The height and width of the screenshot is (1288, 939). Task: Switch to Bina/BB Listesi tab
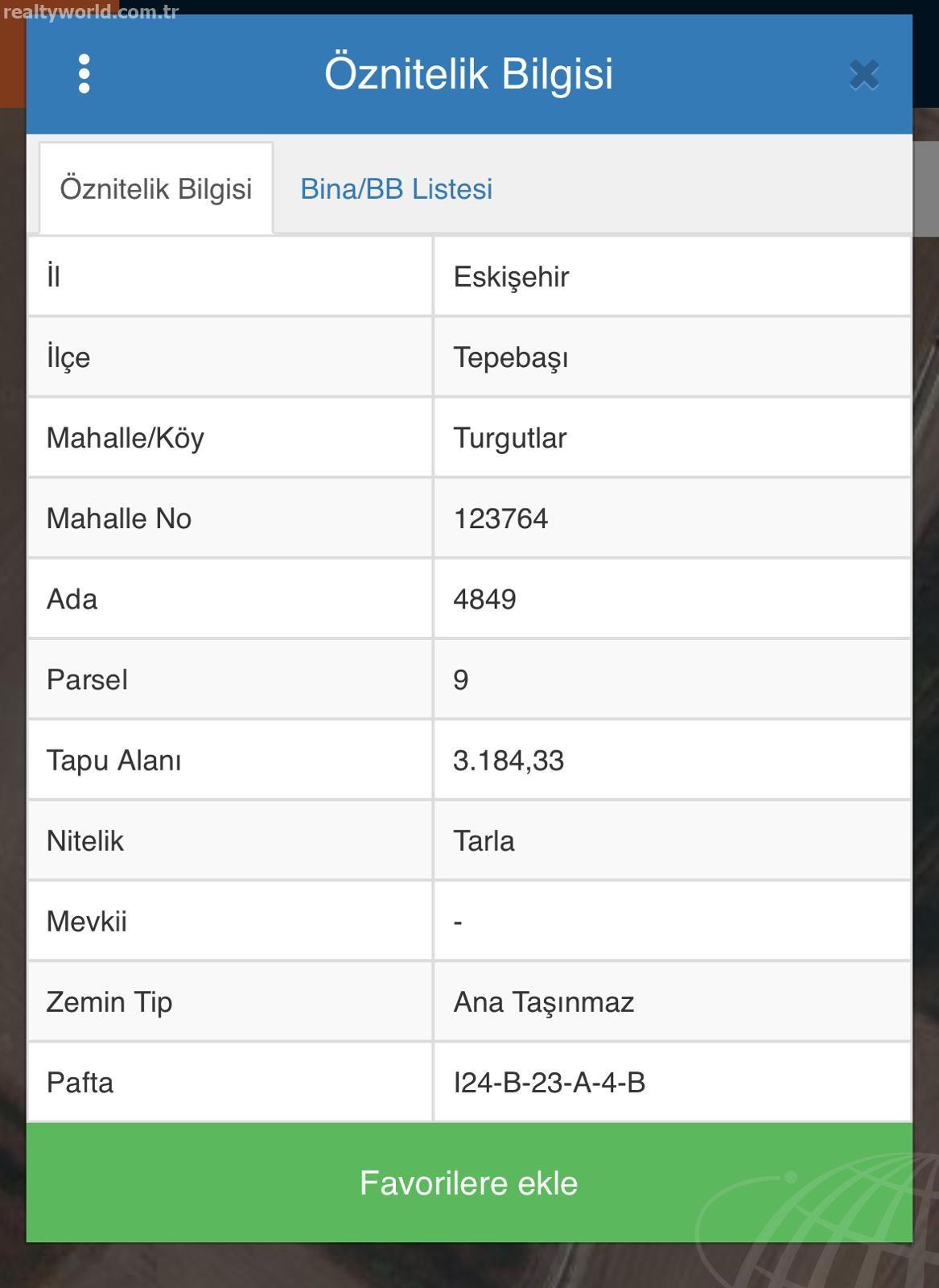(396, 189)
